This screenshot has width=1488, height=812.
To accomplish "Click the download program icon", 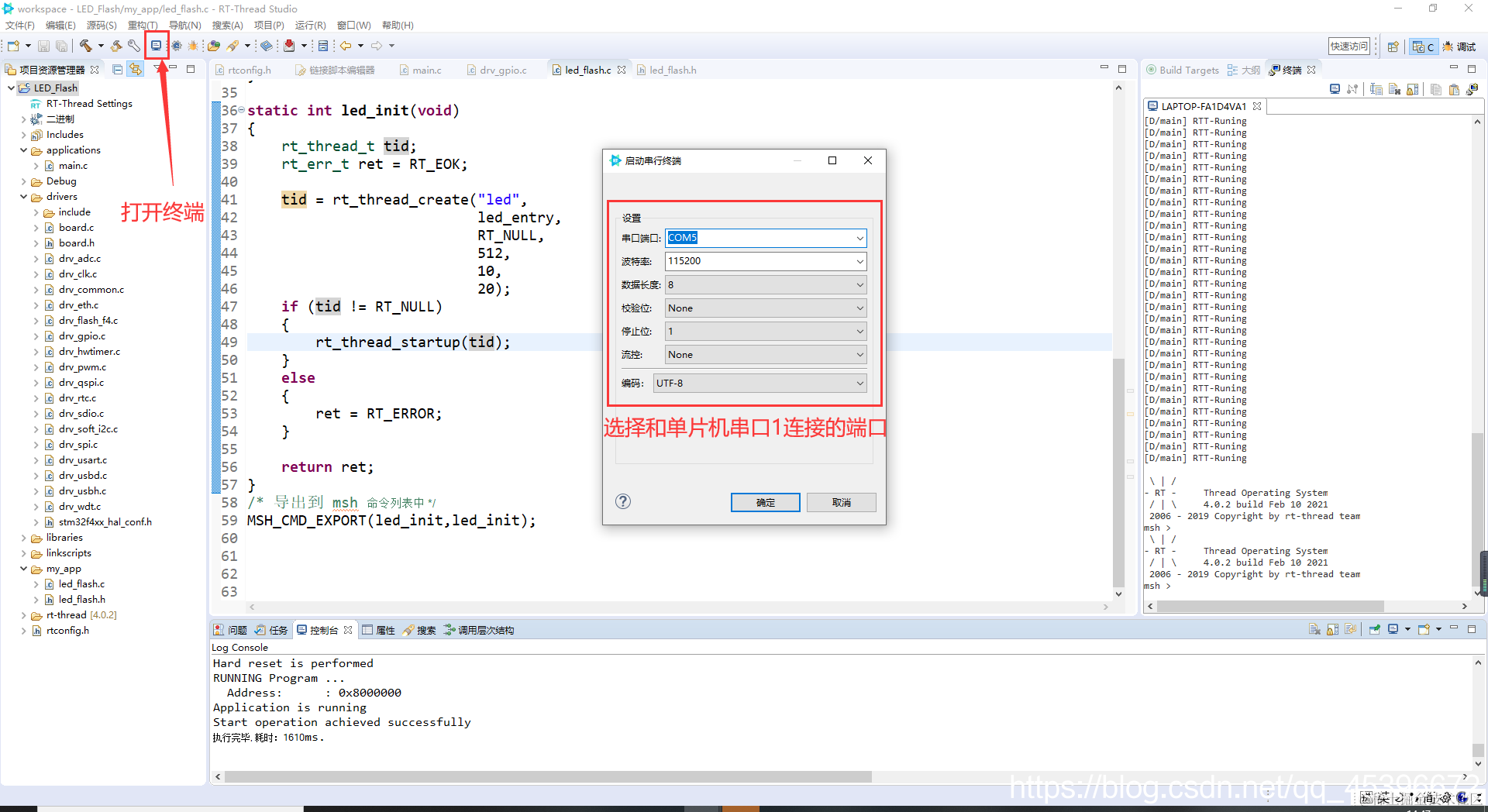I will point(289,46).
